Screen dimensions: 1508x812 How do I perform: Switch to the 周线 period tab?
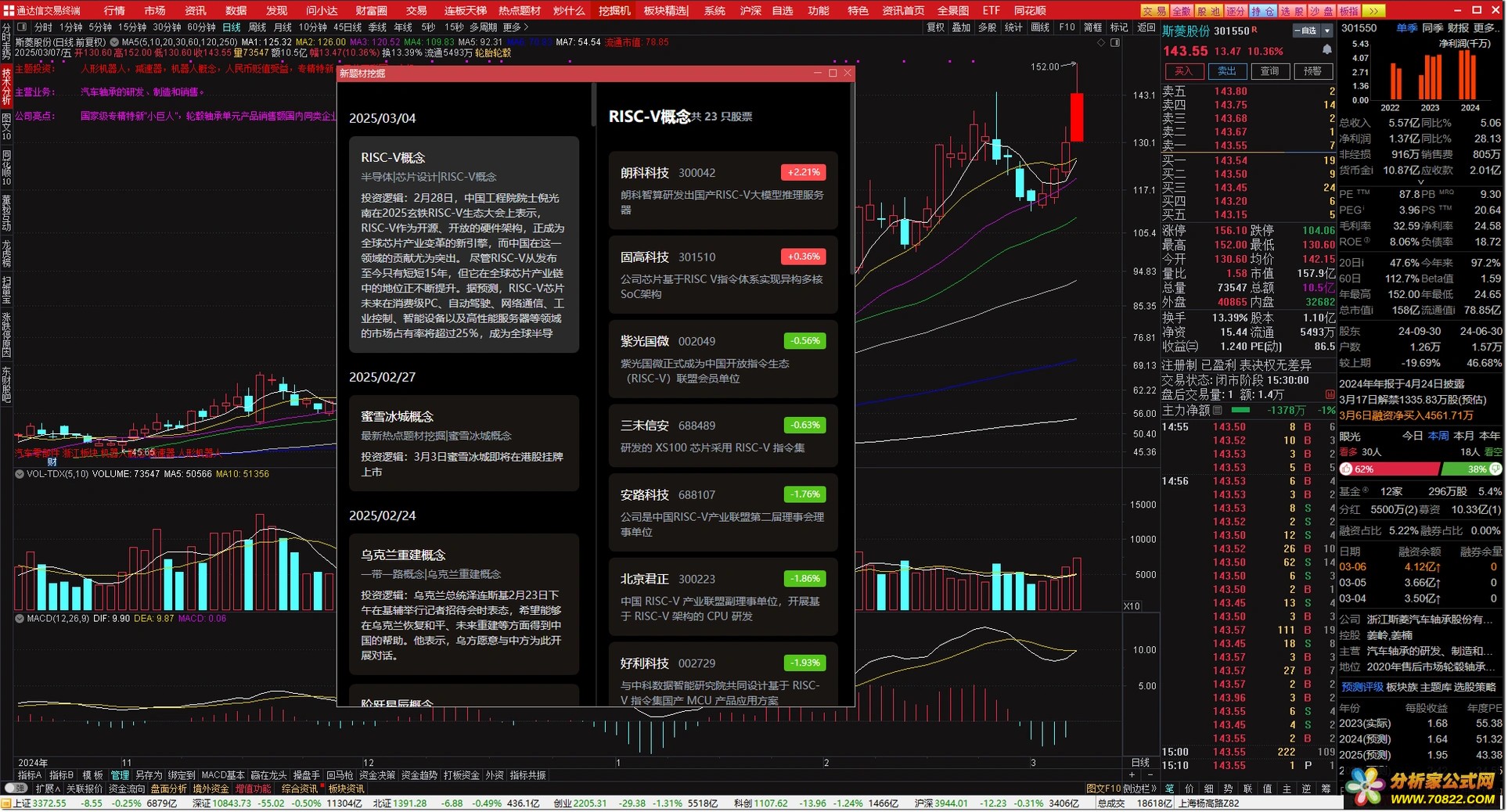click(257, 27)
